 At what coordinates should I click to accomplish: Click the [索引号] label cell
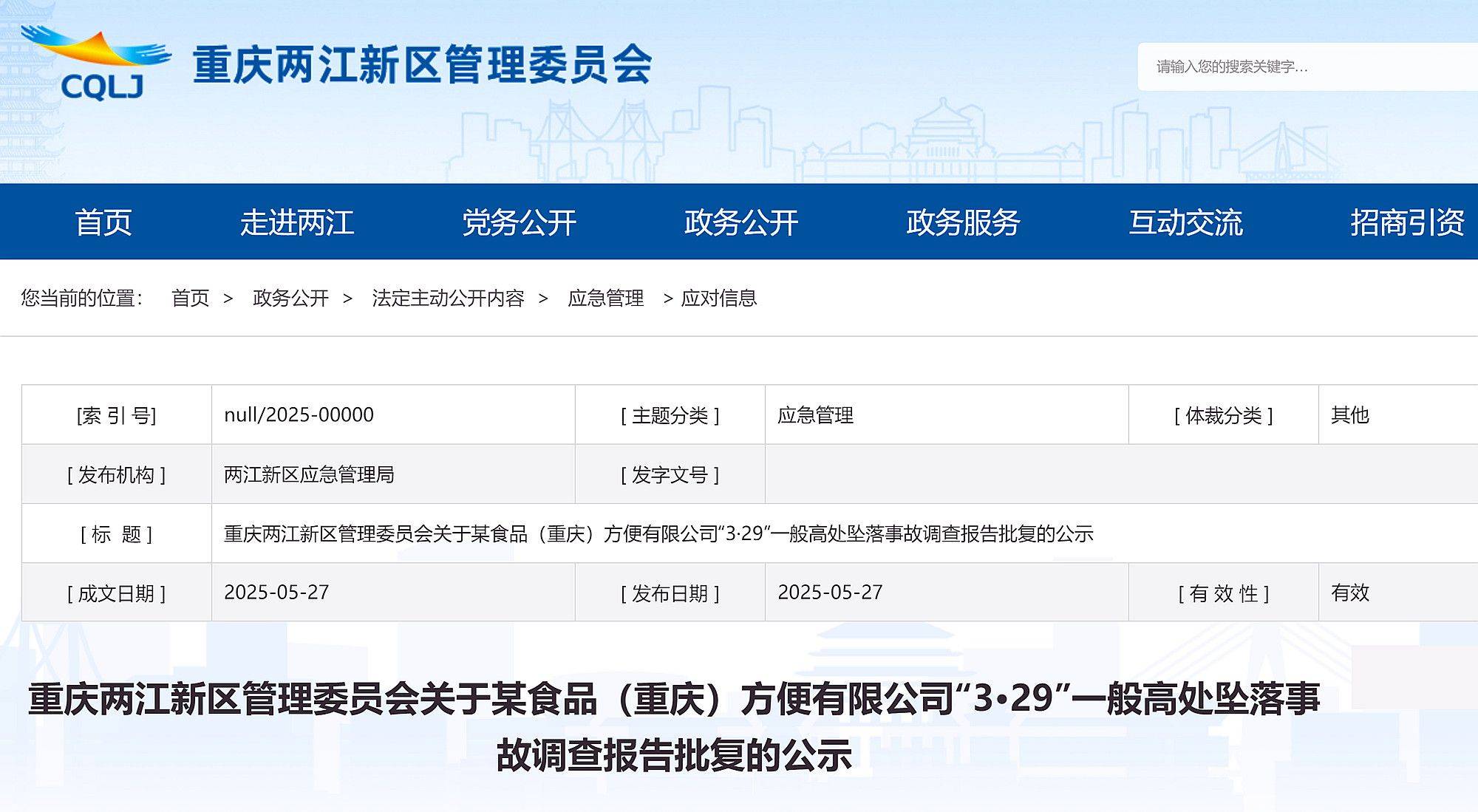117,415
